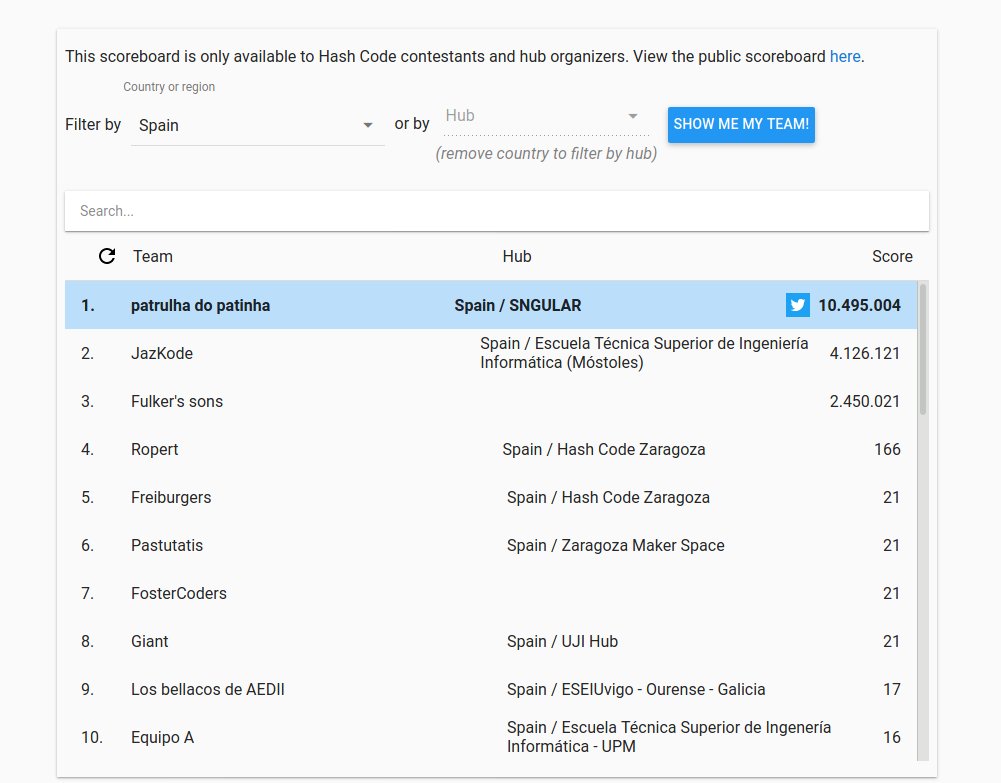This screenshot has width=1001, height=783.
Task: Click '(remove country to filter by hub)' hint
Action: tap(546, 154)
